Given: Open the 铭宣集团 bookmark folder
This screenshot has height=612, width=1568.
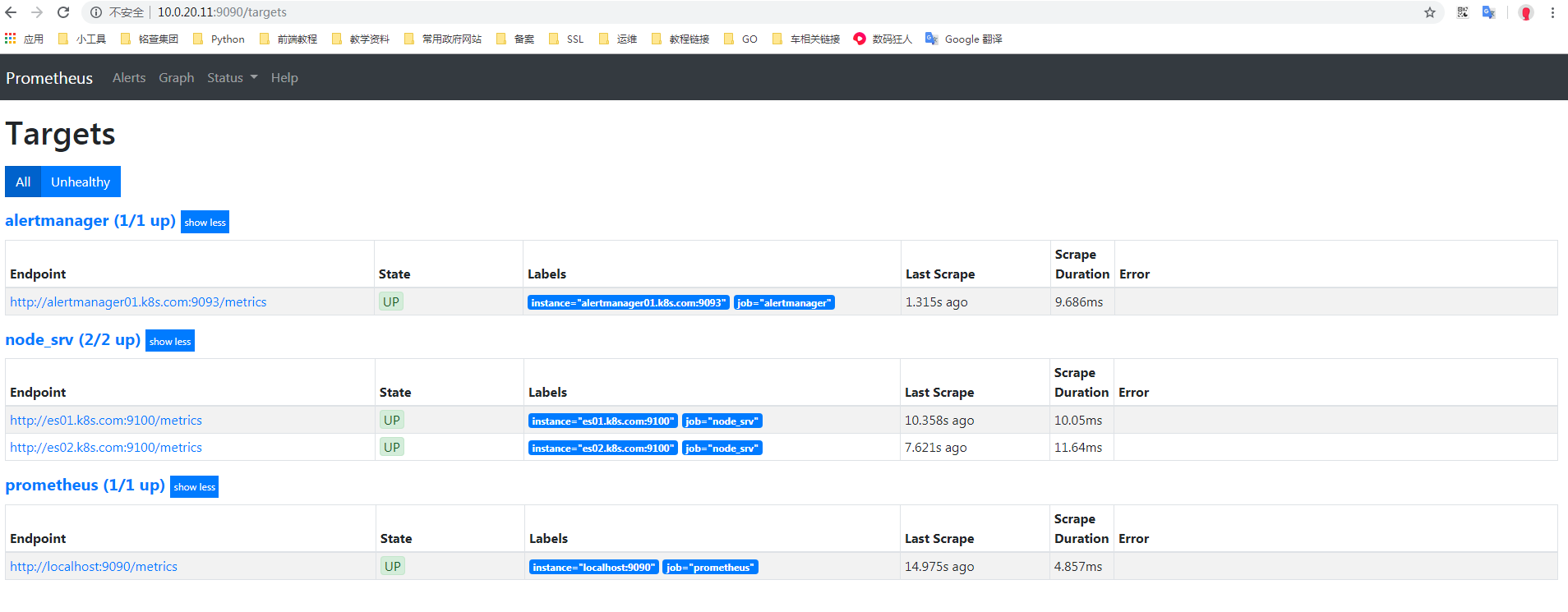Looking at the screenshot, I should (150, 39).
